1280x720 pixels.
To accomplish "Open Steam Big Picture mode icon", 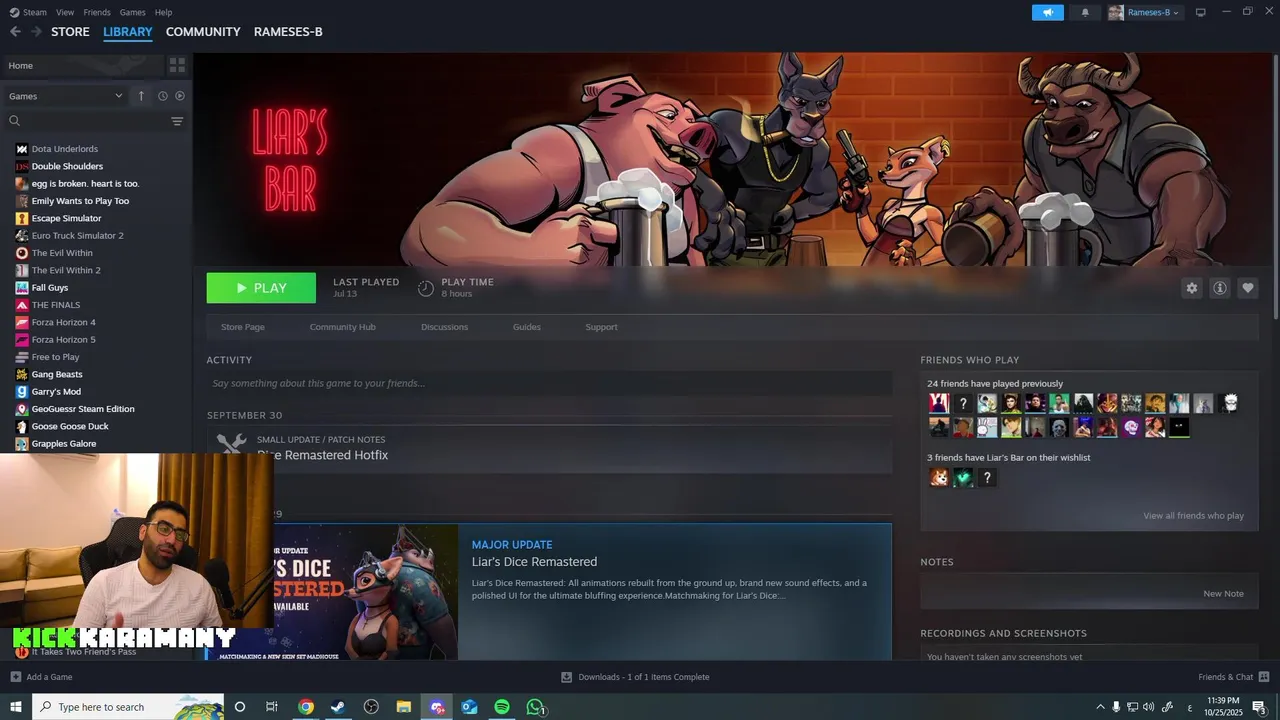I will [x=1200, y=12].
